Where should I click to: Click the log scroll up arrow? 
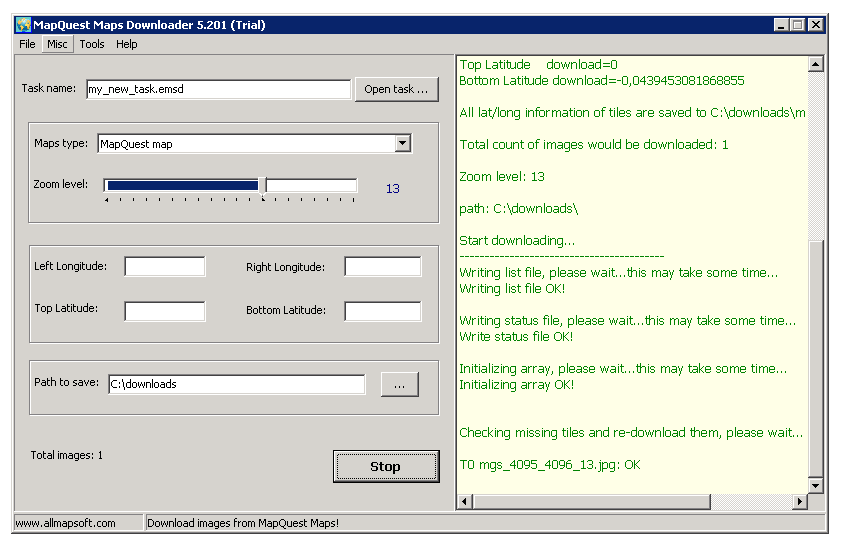[x=815, y=65]
